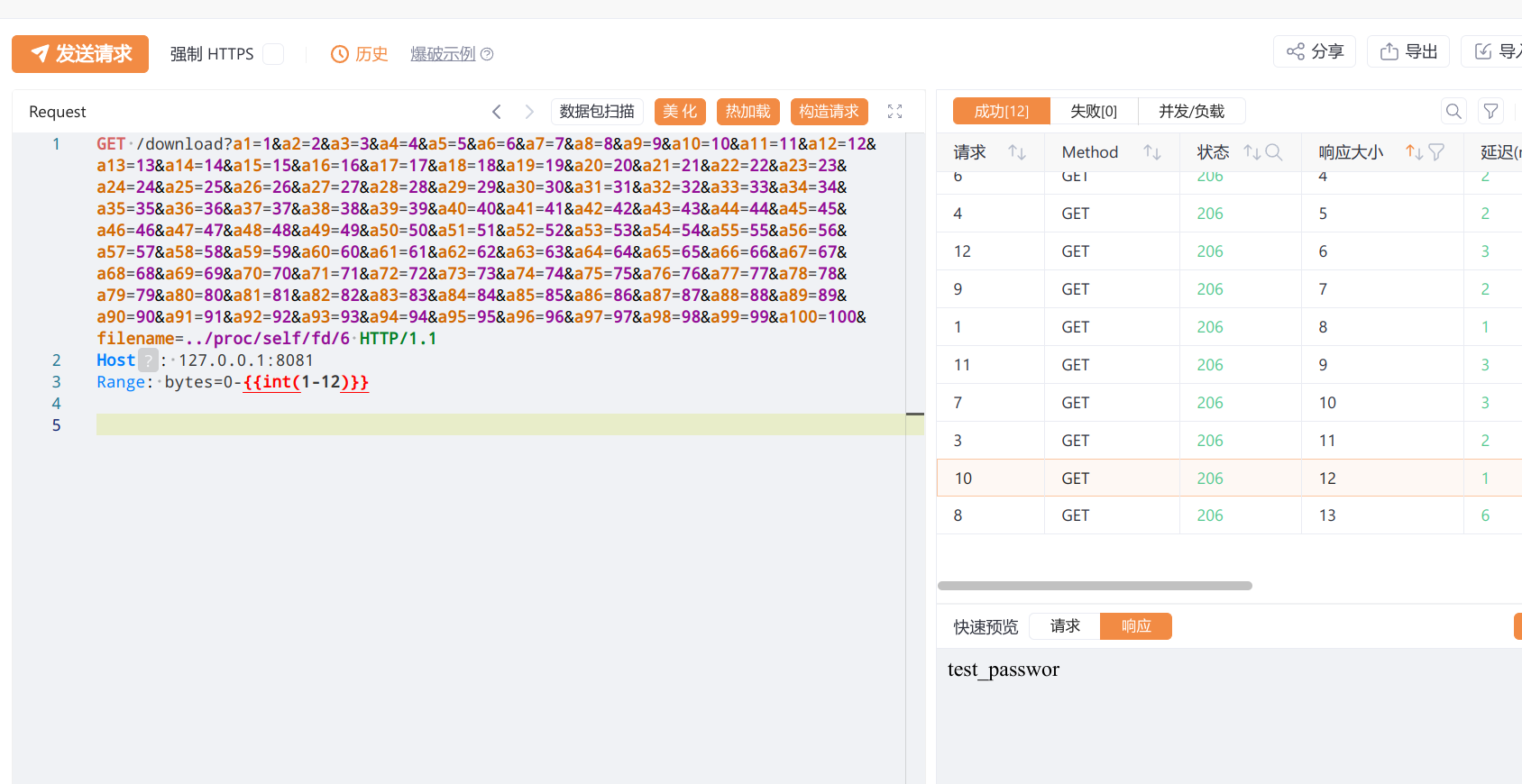Open the 响应大小 column filter funnel

1436,152
